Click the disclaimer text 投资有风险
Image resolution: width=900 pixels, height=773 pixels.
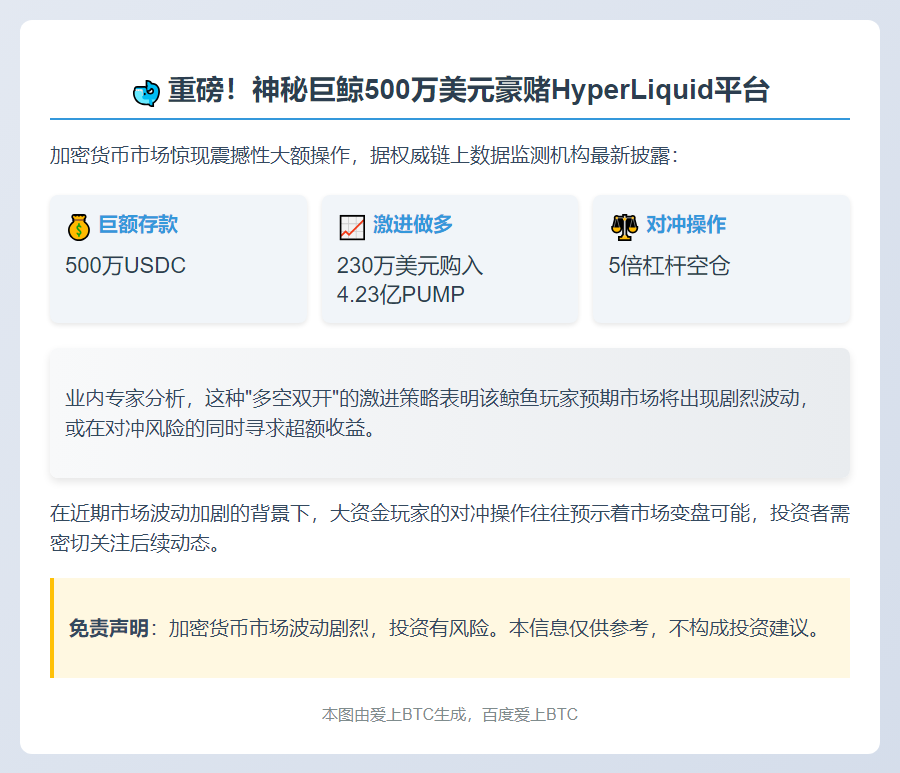pos(439,628)
